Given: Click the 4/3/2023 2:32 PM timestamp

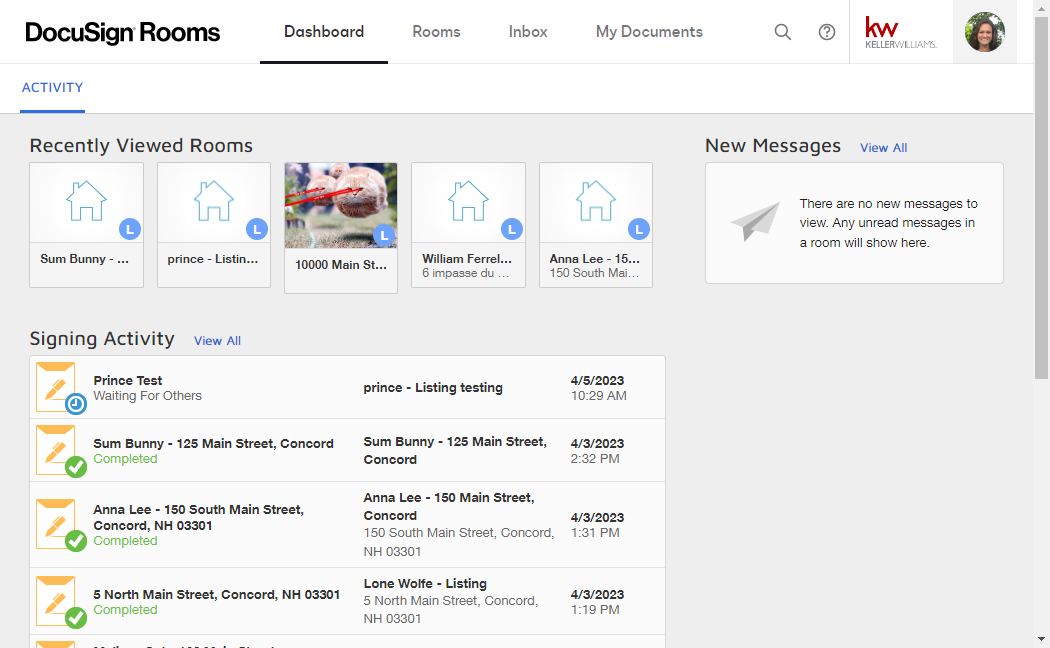Looking at the screenshot, I should (x=597, y=451).
